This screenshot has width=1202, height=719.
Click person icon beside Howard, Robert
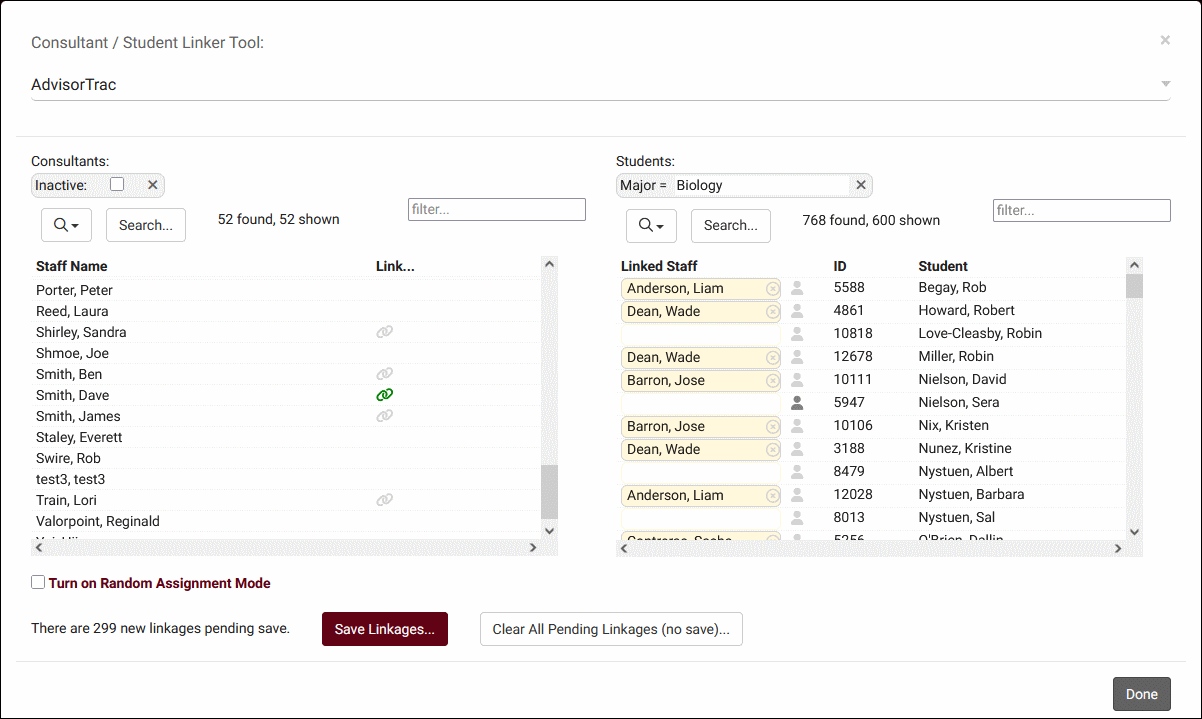click(x=797, y=311)
